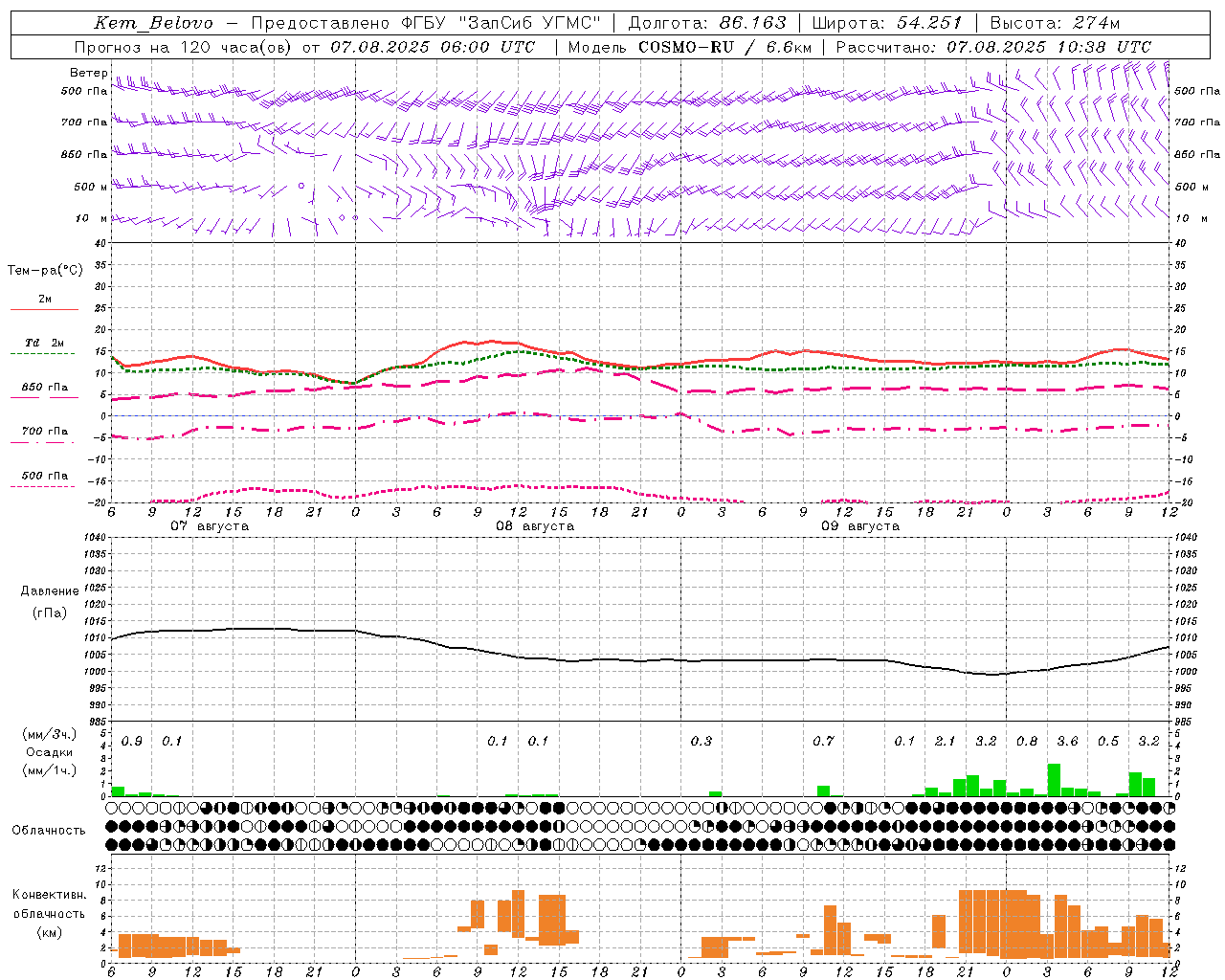
Task: Select the Рассчитано: 07.08.2025 10:38 UTC text
Action: coord(993,47)
